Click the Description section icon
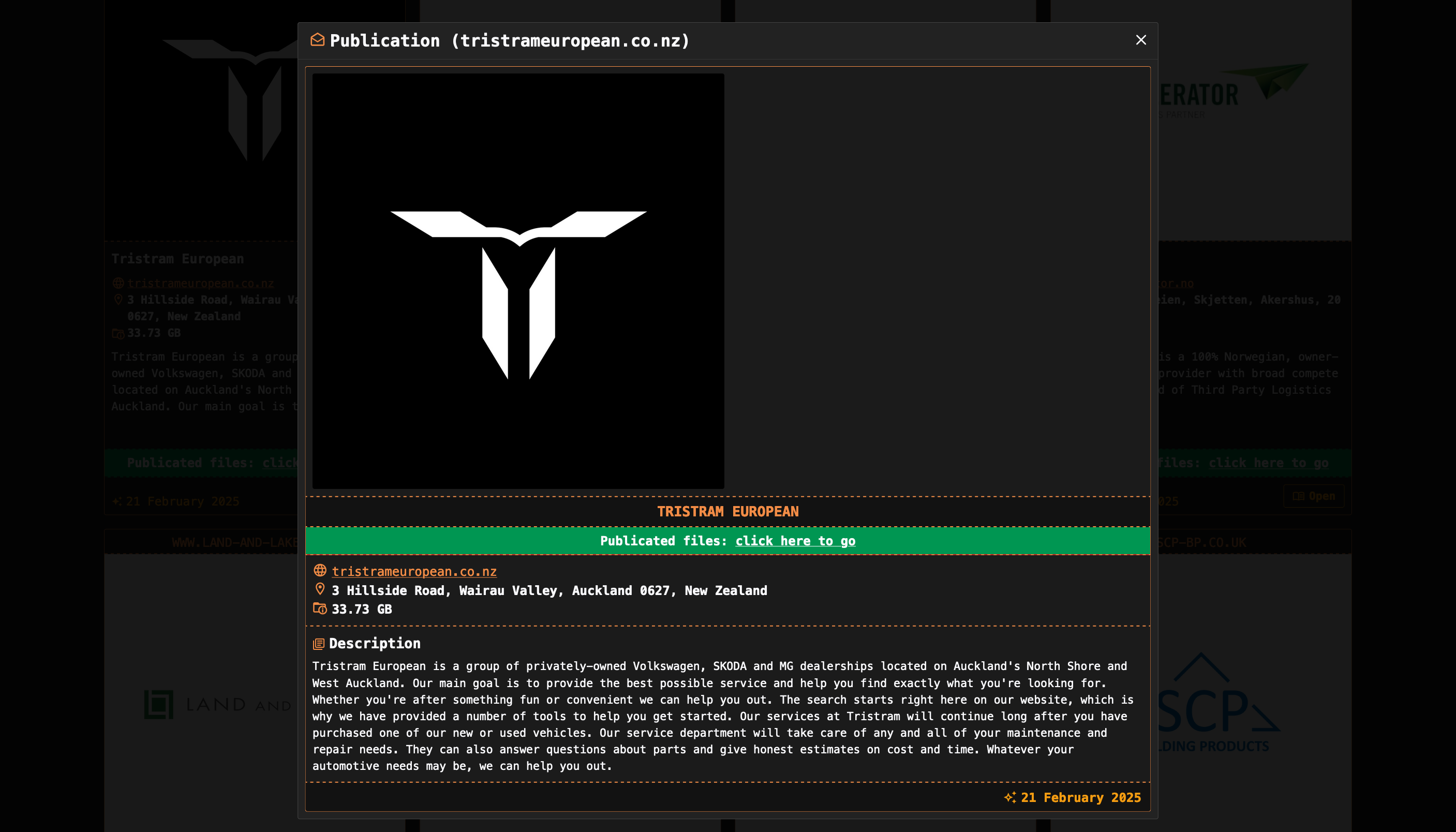 318,644
